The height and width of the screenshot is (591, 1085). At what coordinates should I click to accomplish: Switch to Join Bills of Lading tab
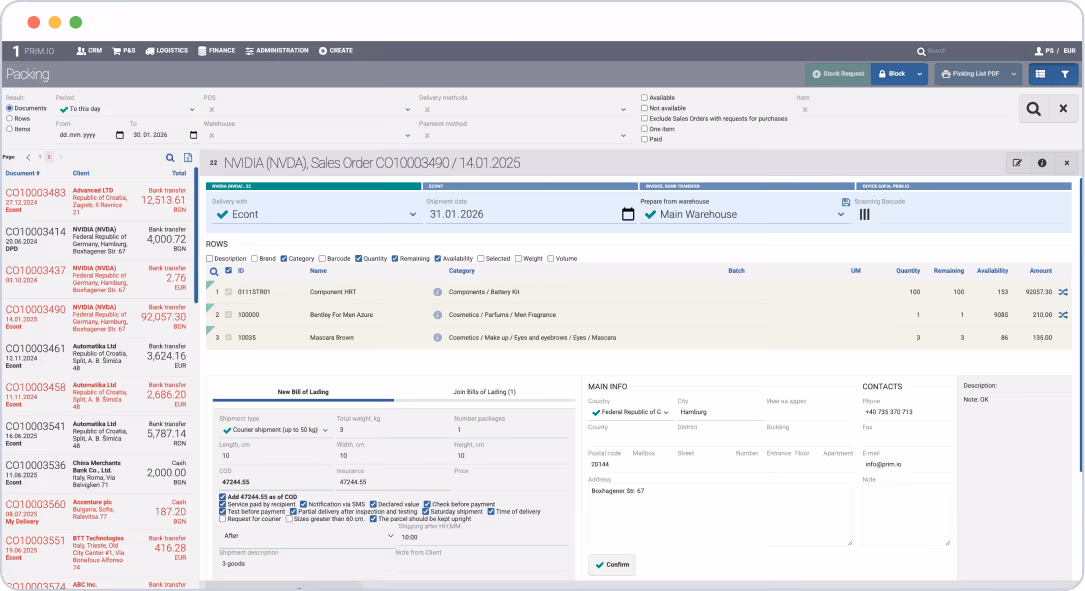[484, 392]
